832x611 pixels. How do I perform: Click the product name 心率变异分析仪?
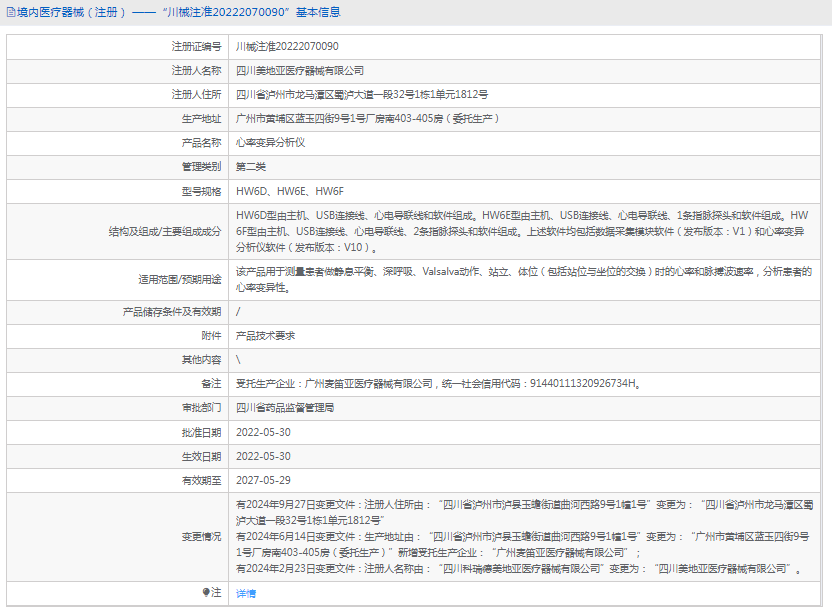pos(271,143)
